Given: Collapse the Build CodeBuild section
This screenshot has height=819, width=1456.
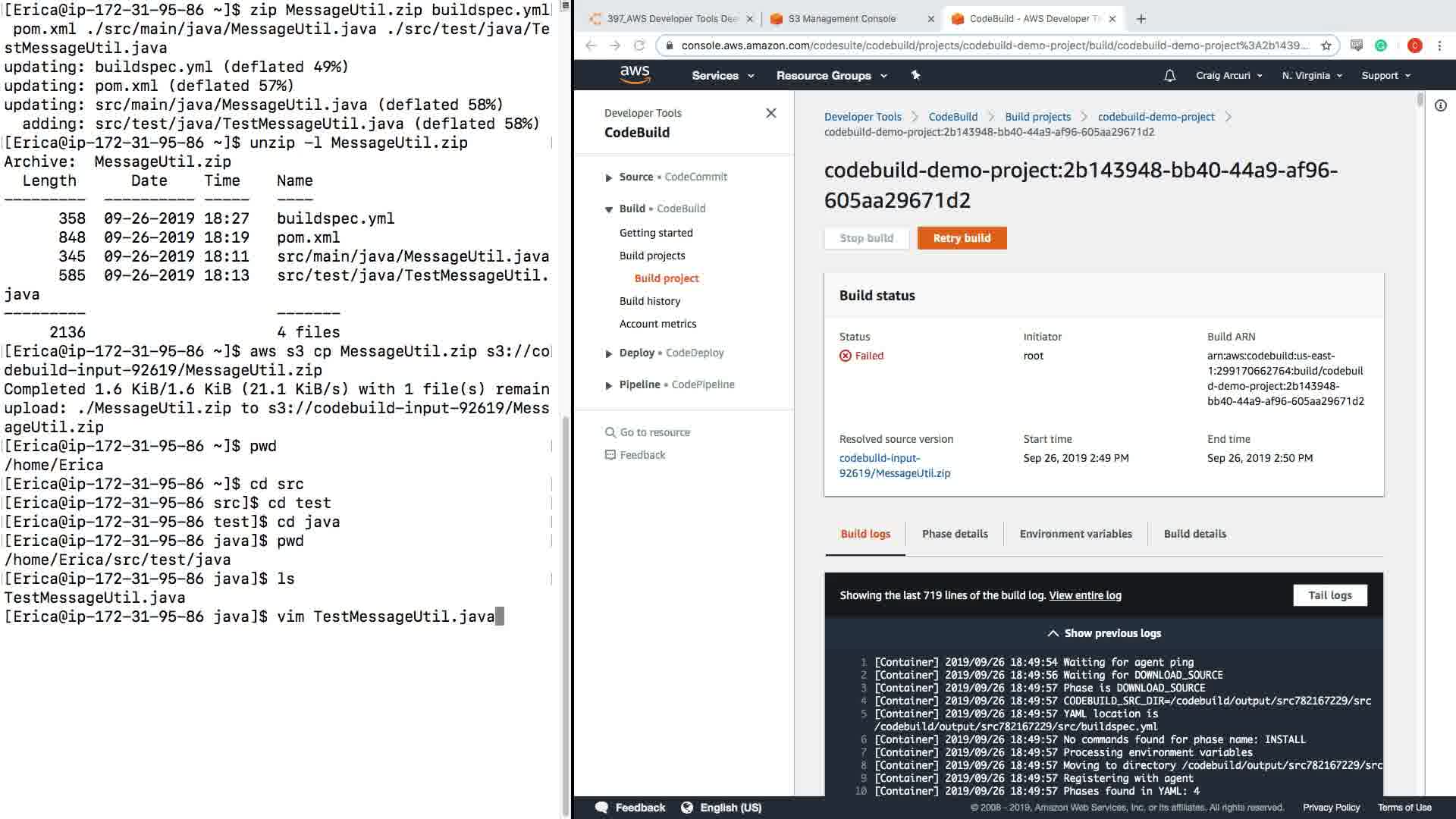Looking at the screenshot, I should pyautogui.click(x=608, y=209).
